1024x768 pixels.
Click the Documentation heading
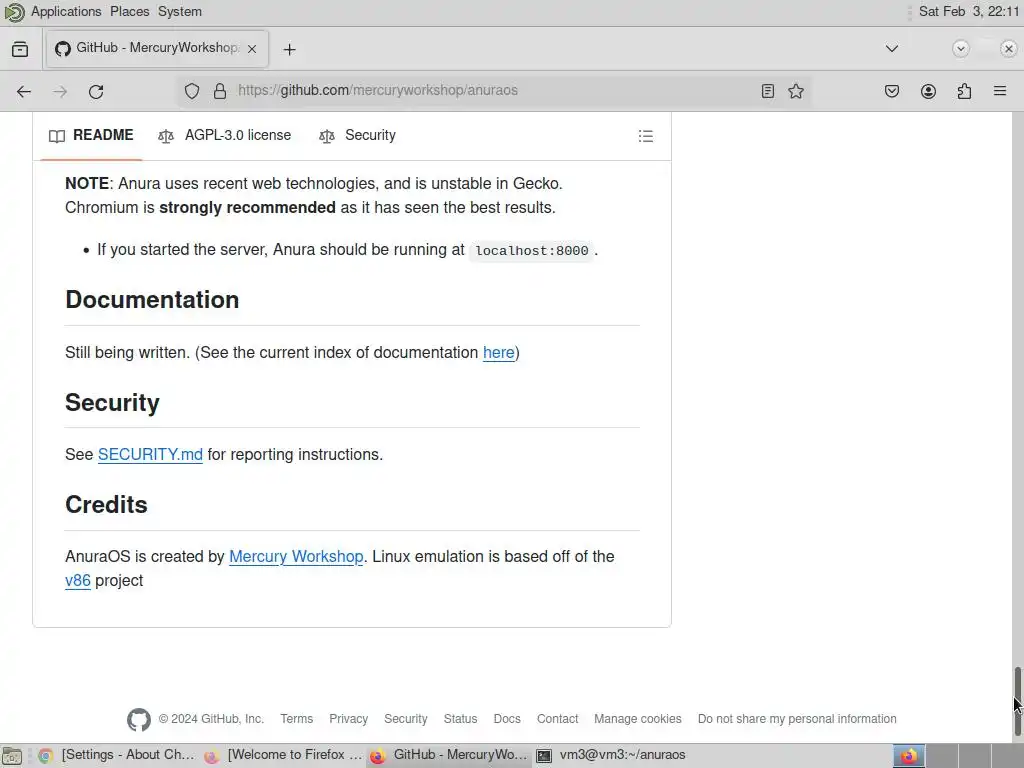click(x=152, y=300)
